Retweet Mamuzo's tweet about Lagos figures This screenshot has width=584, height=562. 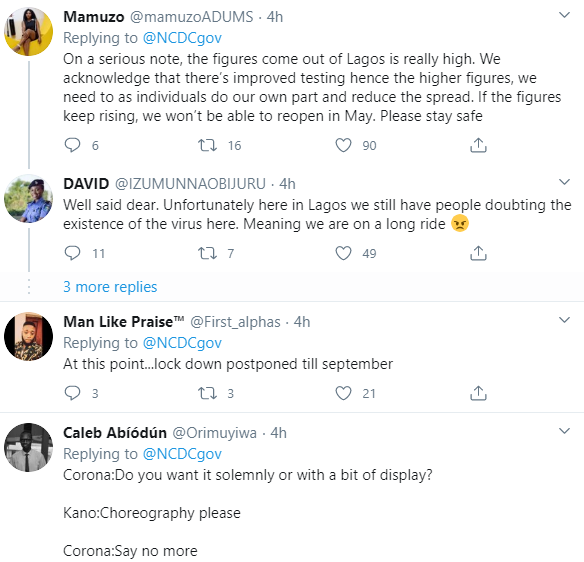tap(207, 145)
